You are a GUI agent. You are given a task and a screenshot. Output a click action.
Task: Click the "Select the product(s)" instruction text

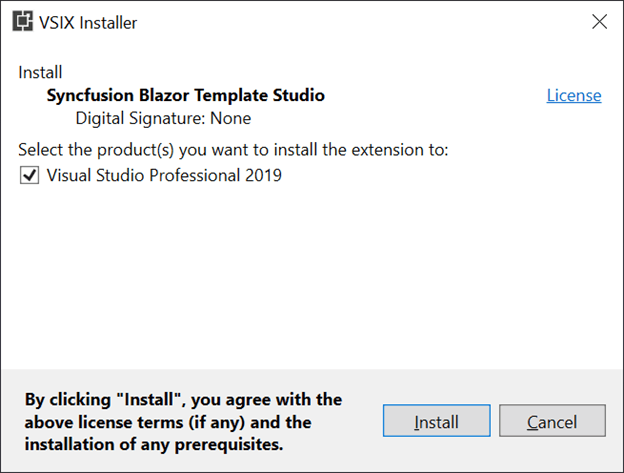pyautogui.click(x=233, y=150)
